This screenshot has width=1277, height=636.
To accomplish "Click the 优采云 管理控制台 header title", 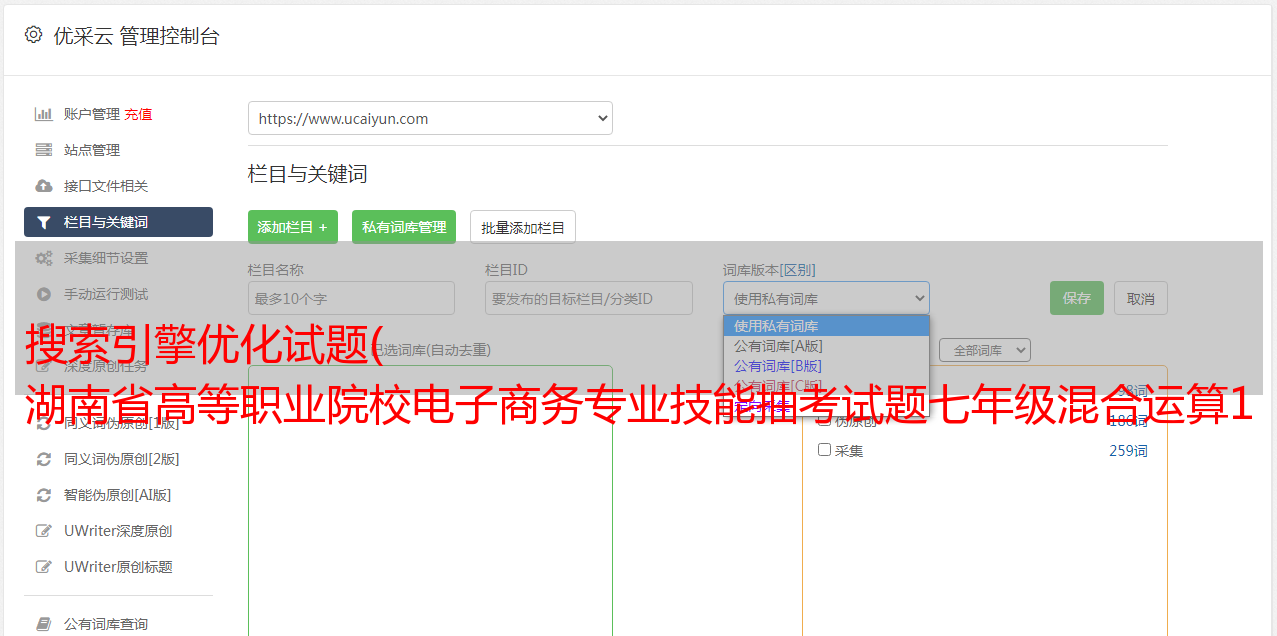I will pos(136,36).
